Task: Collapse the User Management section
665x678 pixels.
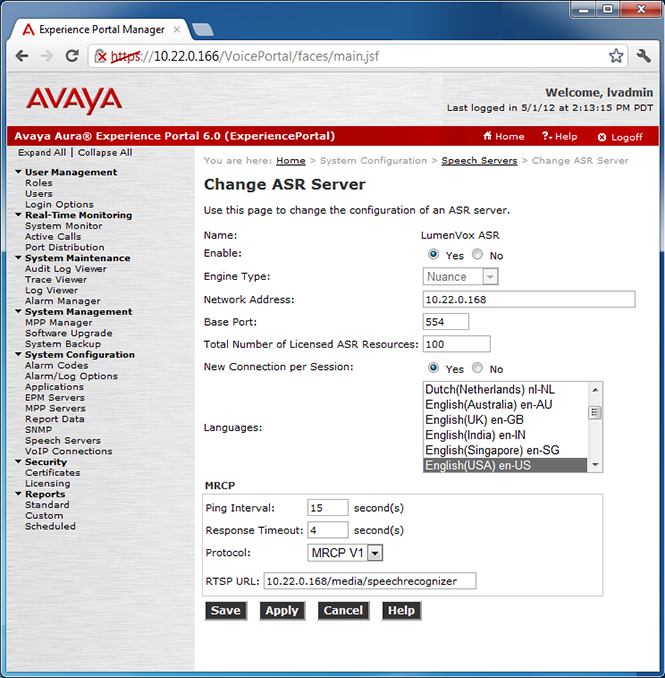Action: pyautogui.click(x=18, y=172)
